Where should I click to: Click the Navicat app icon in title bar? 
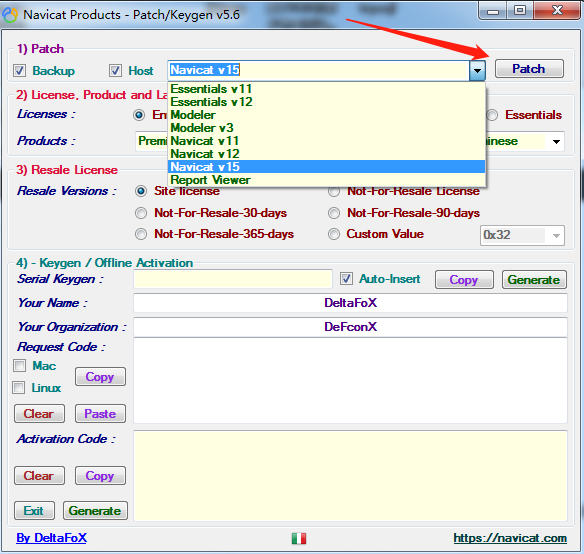[x=10, y=15]
